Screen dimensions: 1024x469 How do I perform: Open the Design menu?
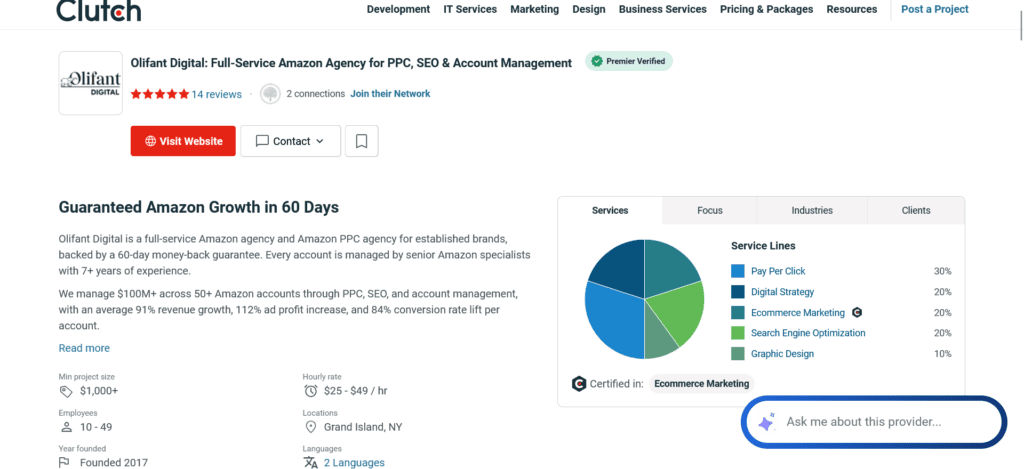tap(589, 9)
